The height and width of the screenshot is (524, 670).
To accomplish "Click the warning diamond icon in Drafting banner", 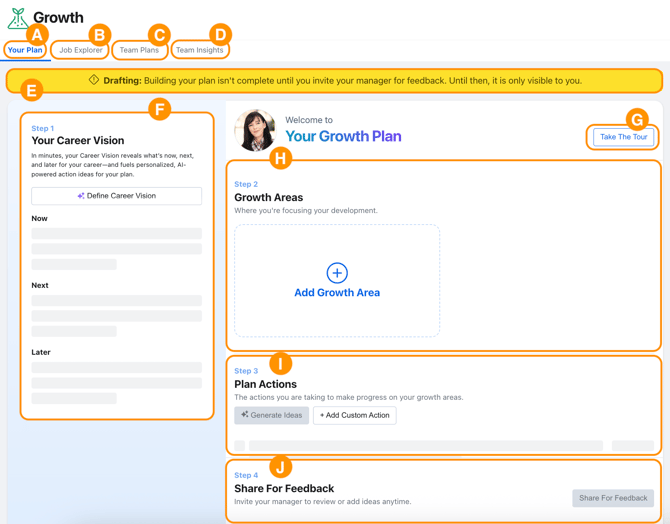I will pos(94,80).
